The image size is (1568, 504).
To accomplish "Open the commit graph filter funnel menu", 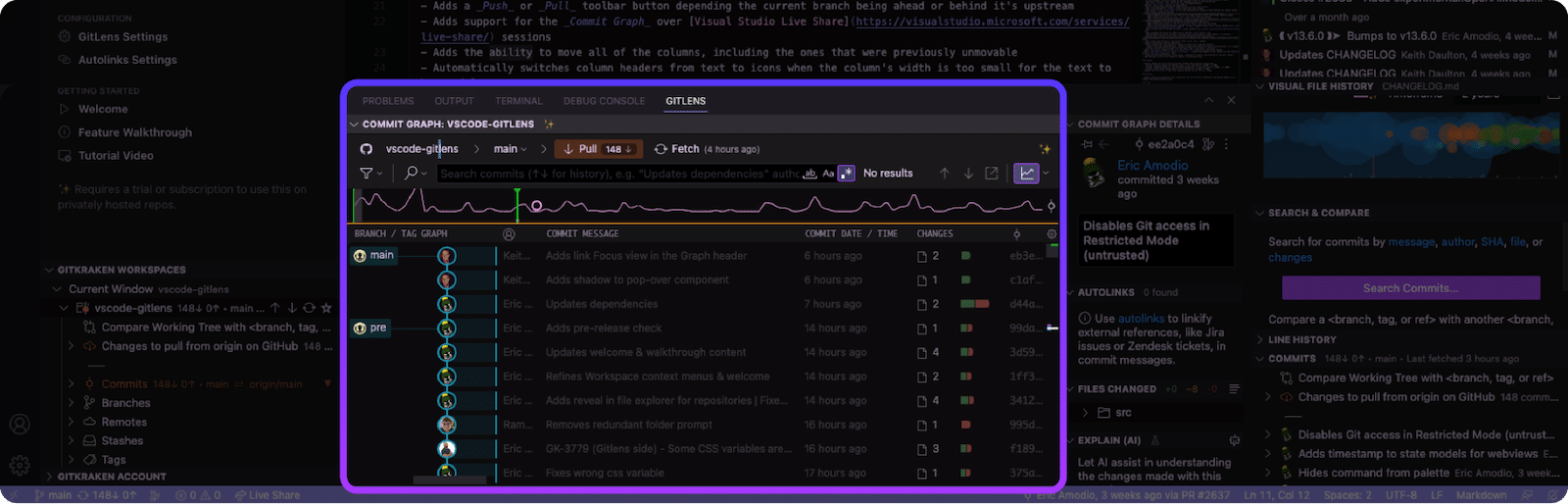I will click(x=369, y=173).
